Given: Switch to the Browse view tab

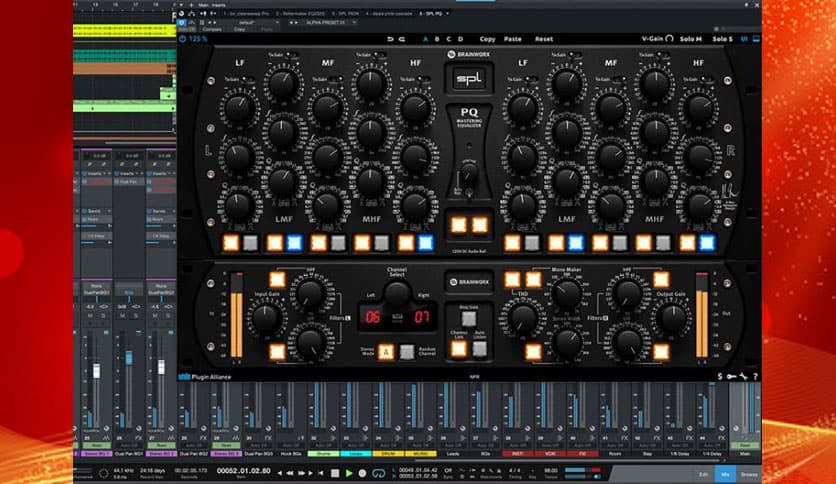Looking at the screenshot, I should click(x=749, y=474).
